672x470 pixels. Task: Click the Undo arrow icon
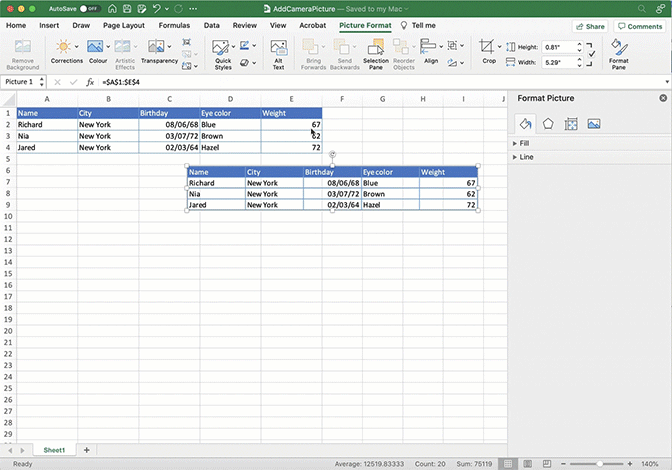[x=156, y=9]
